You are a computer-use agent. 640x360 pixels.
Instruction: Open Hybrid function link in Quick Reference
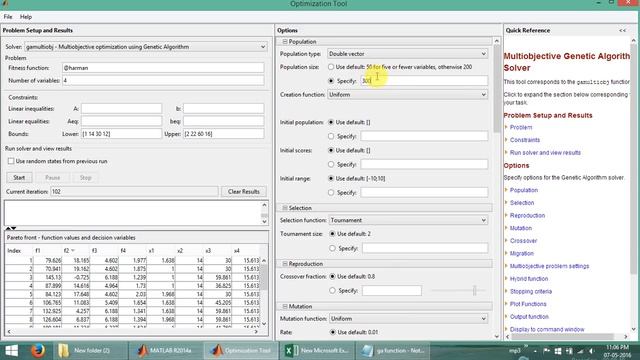click(x=529, y=279)
